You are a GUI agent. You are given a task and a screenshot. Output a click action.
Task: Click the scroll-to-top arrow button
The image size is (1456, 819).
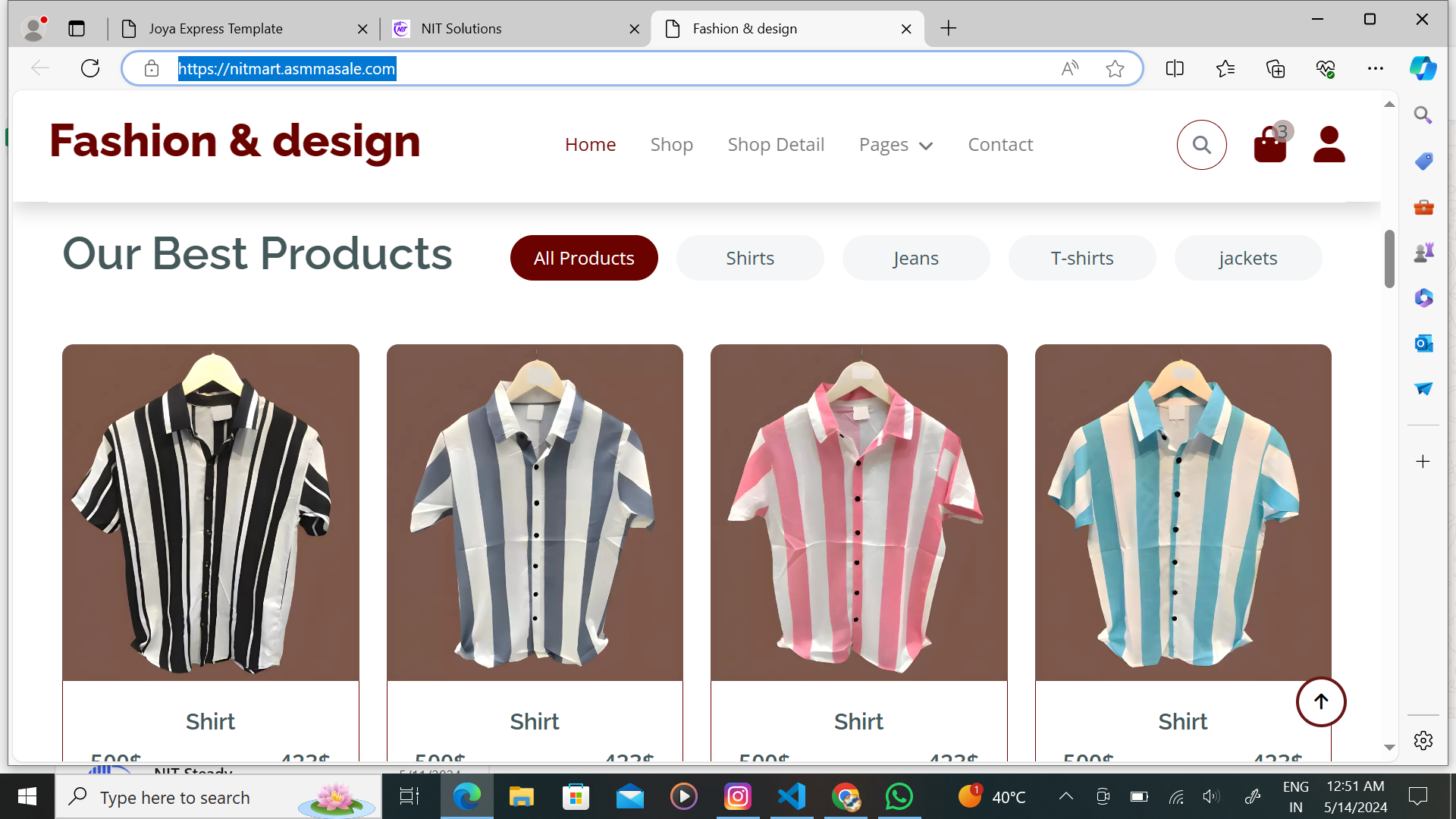1320,701
